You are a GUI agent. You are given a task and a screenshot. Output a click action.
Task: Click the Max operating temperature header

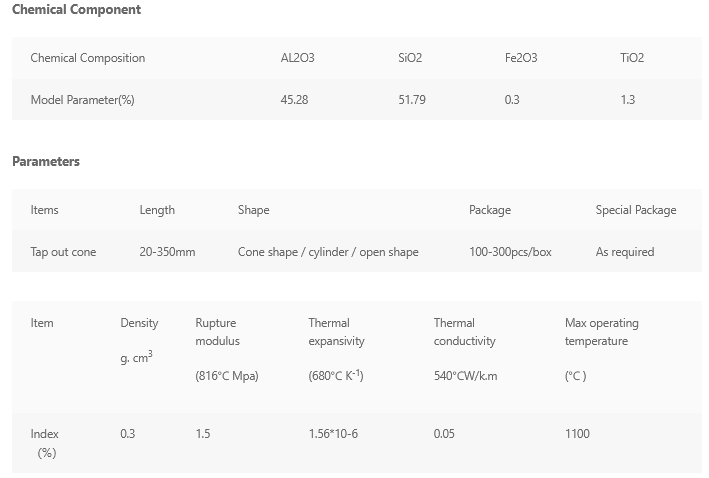click(601, 332)
